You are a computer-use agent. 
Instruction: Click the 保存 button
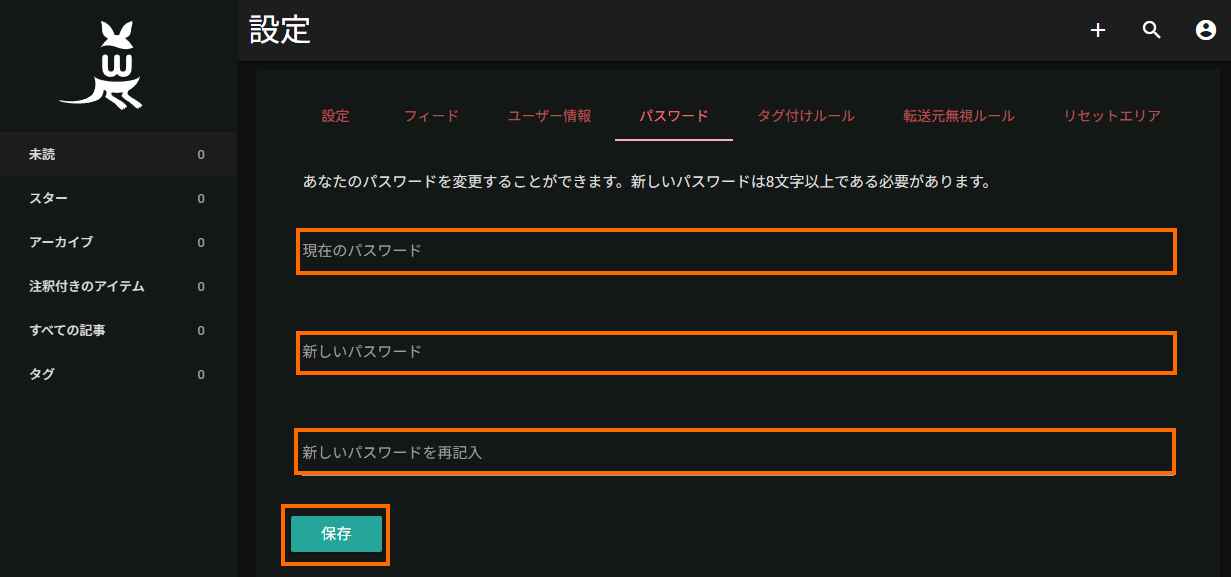[336, 534]
